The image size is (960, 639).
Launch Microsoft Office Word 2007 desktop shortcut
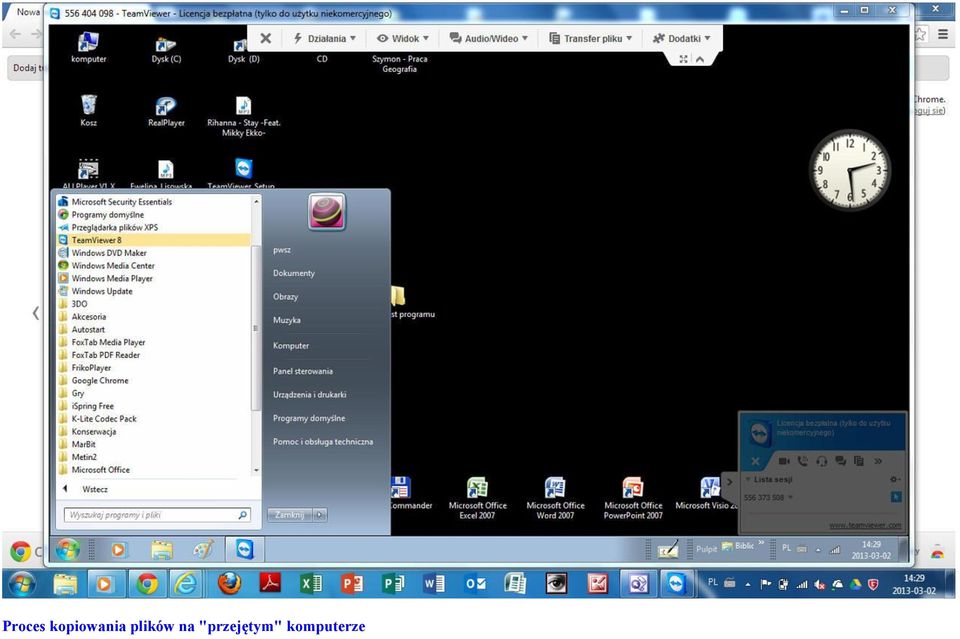[x=555, y=498]
